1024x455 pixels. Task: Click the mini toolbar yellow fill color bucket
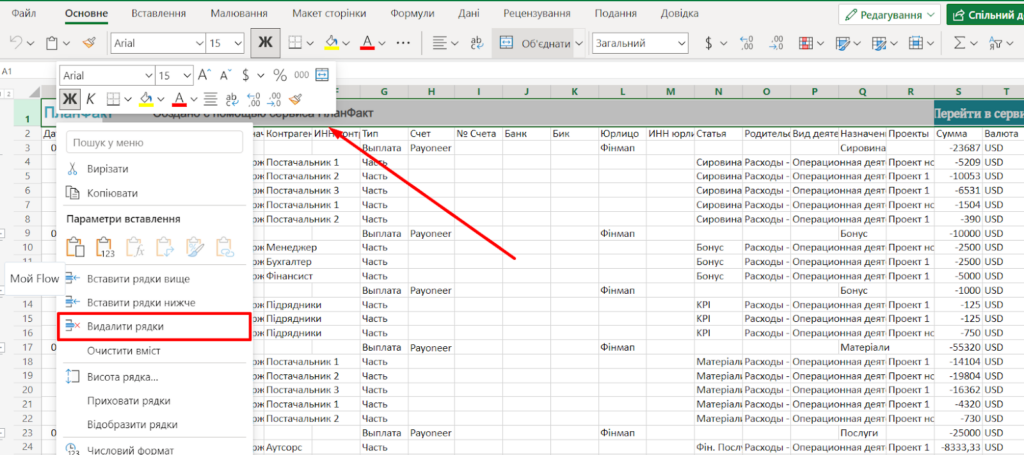click(146, 99)
